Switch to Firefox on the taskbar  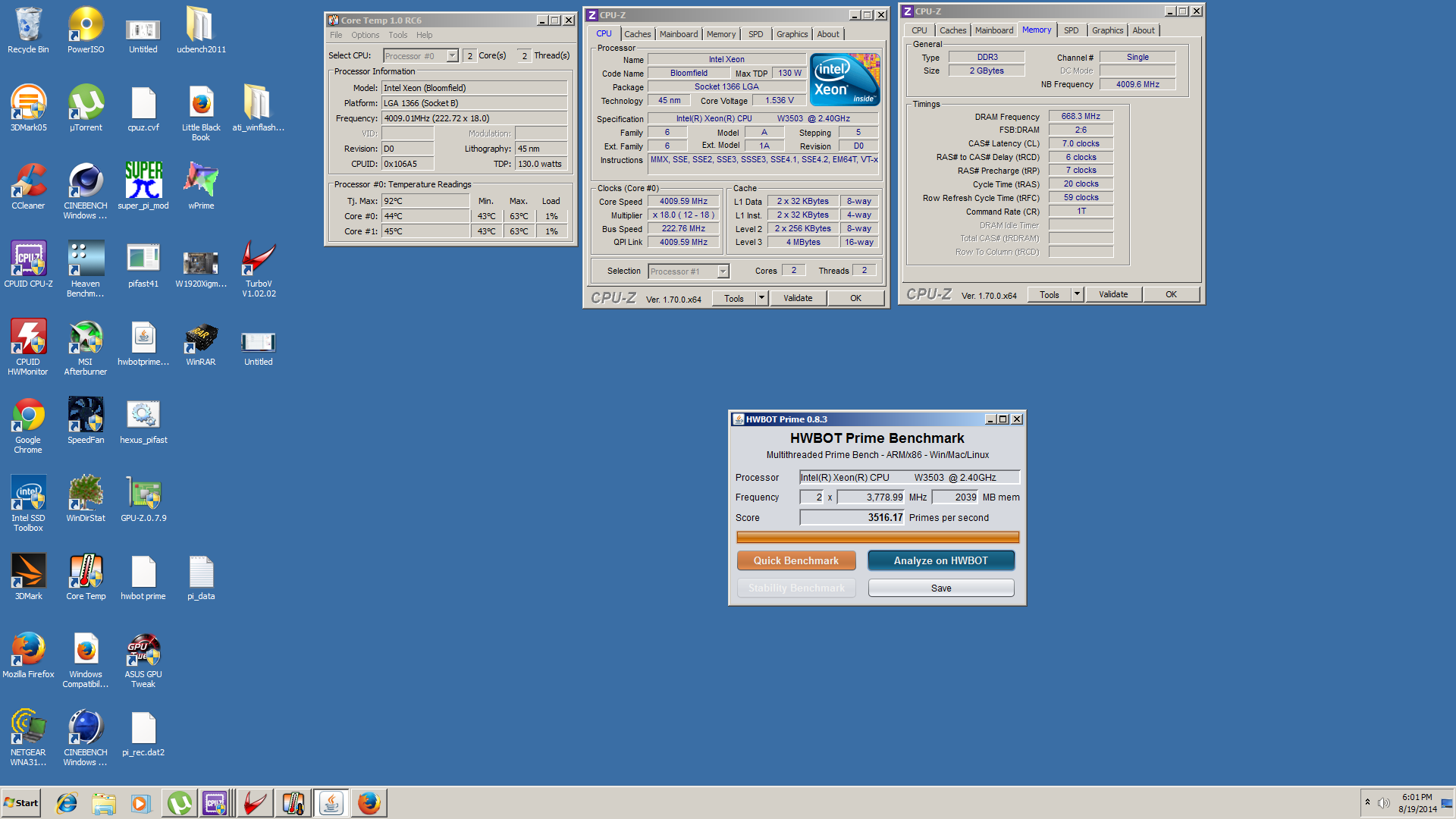pos(369,803)
